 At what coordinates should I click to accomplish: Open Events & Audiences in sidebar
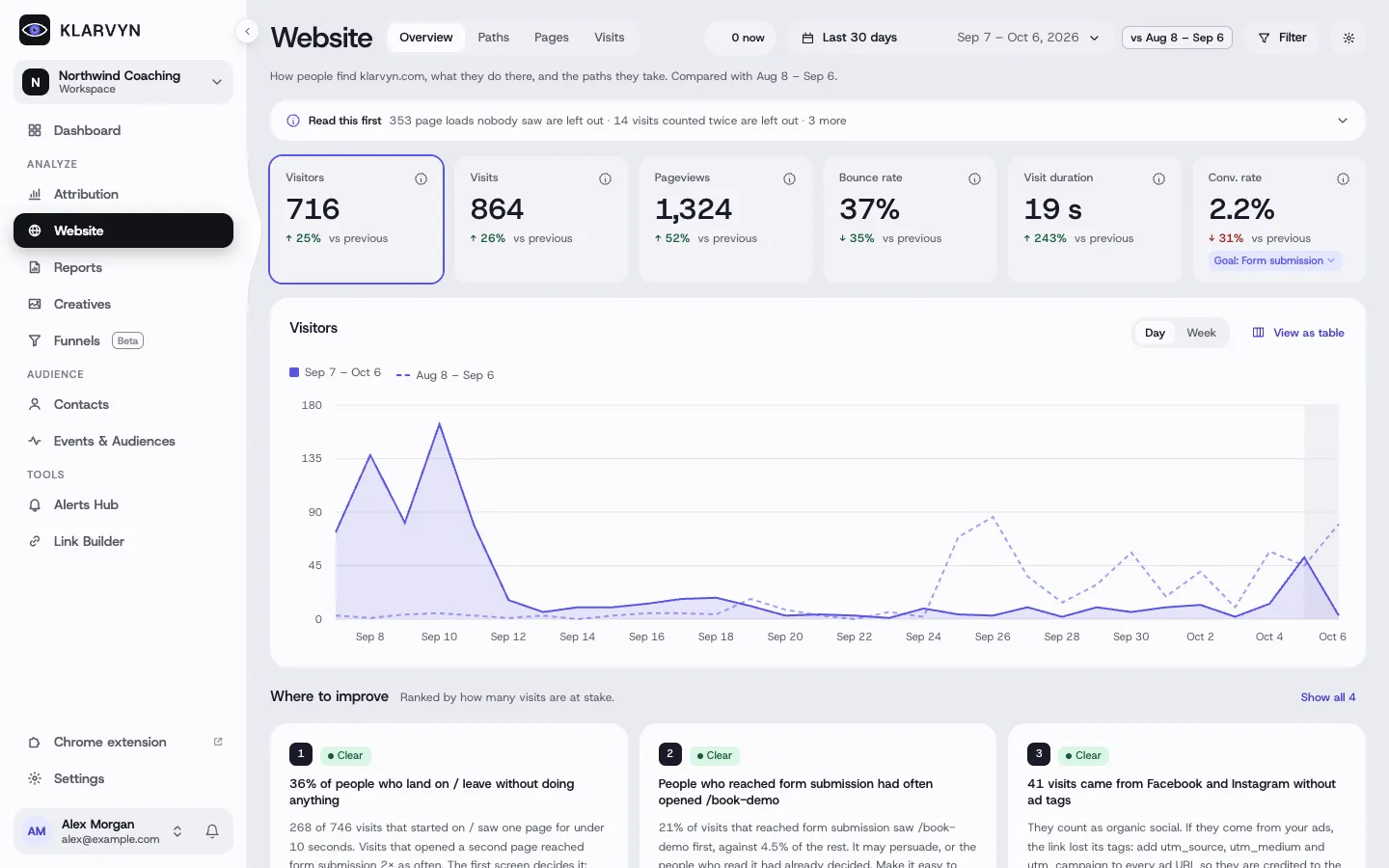[x=123, y=441]
